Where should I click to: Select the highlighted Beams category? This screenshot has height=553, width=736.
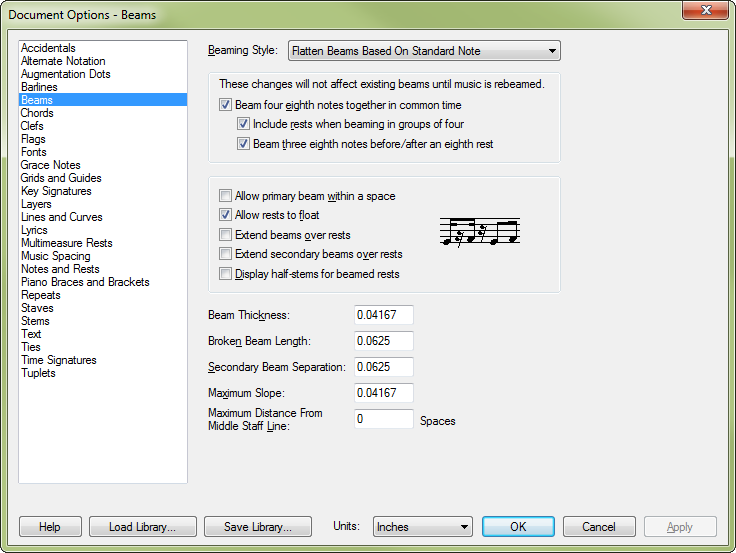[x=103, y=100]
